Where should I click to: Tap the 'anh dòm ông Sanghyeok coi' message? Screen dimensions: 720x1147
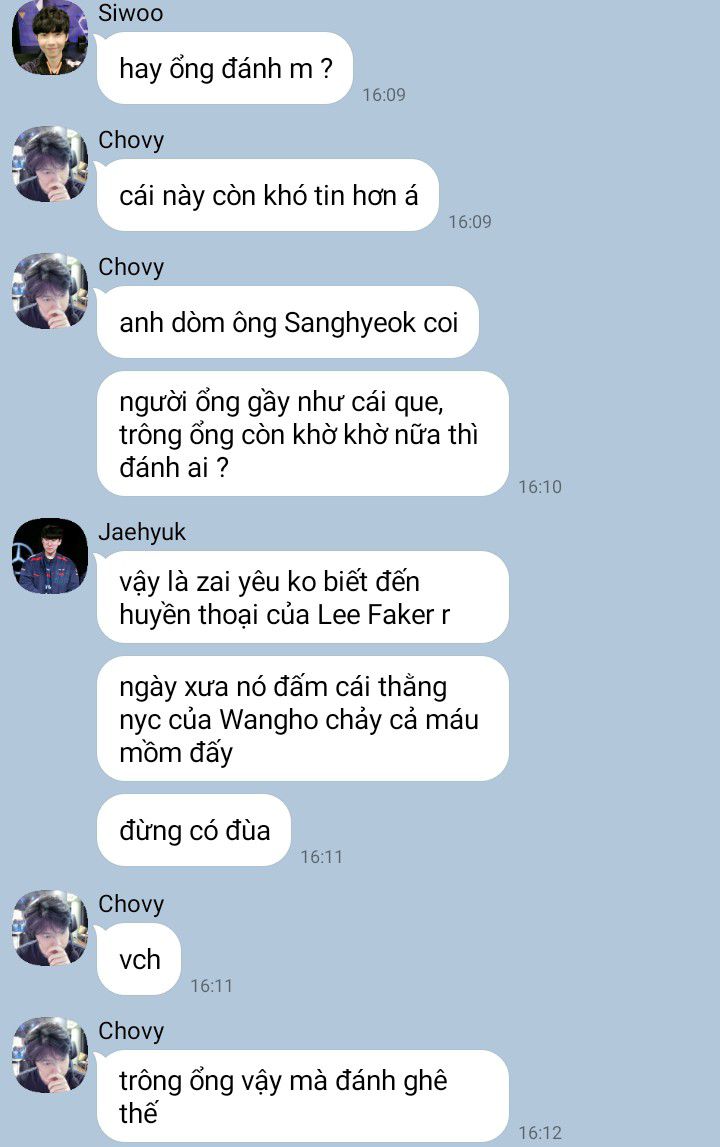pyautogui.click(x=288, y=323)
